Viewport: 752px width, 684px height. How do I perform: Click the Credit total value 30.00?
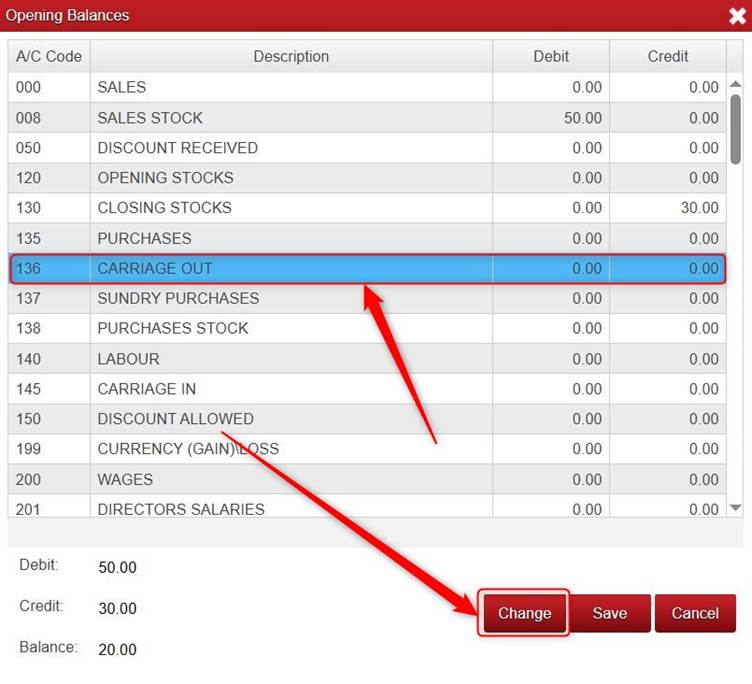(118, 609)
